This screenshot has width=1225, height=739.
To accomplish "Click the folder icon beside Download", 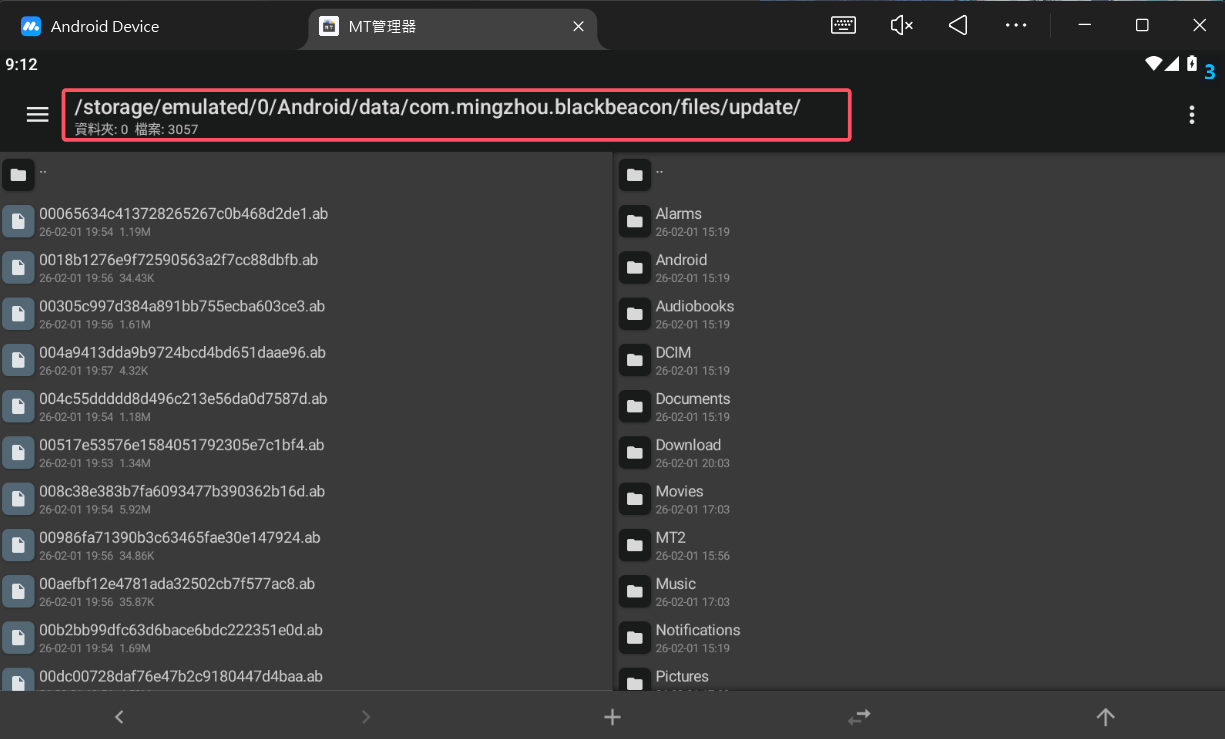I will point(634,452).
